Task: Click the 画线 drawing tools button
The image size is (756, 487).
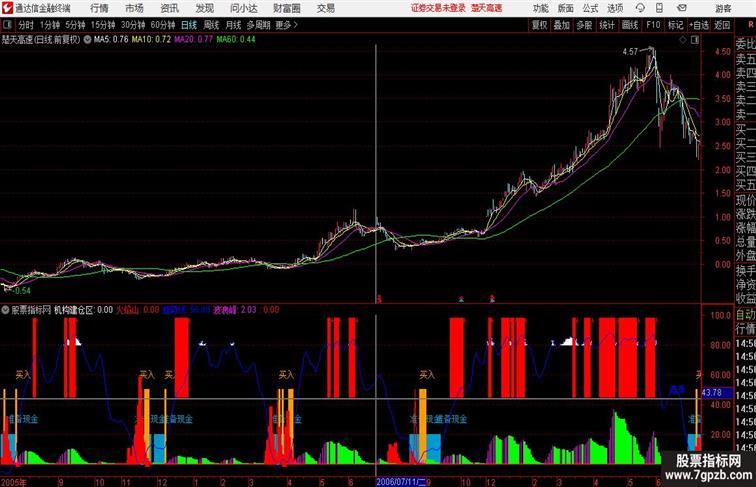Action: click(630, 25)
